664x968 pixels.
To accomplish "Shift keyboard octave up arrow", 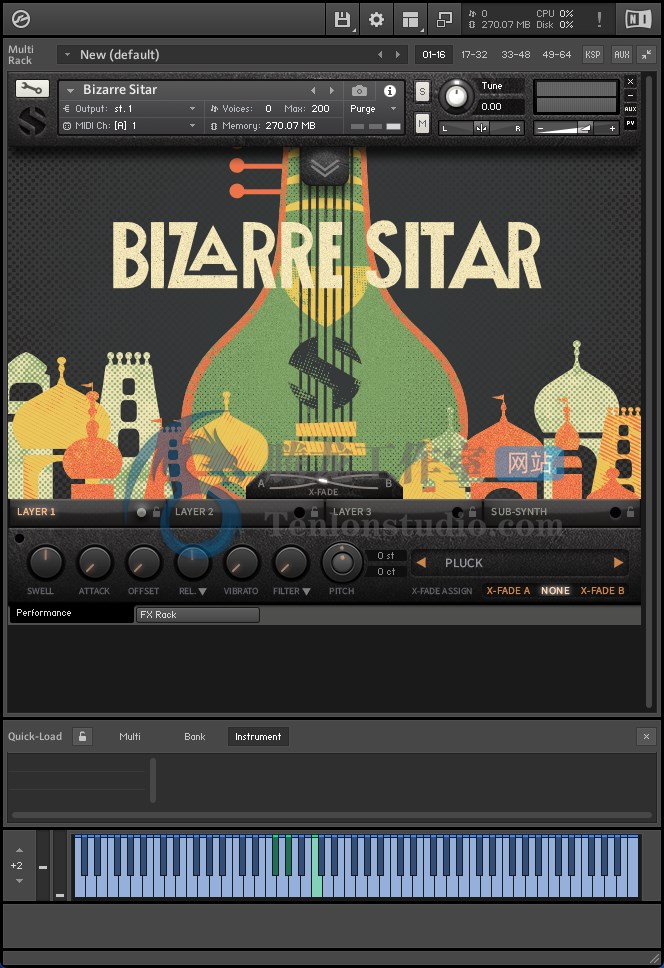I will pyautogui.click(x=19, y=850).
